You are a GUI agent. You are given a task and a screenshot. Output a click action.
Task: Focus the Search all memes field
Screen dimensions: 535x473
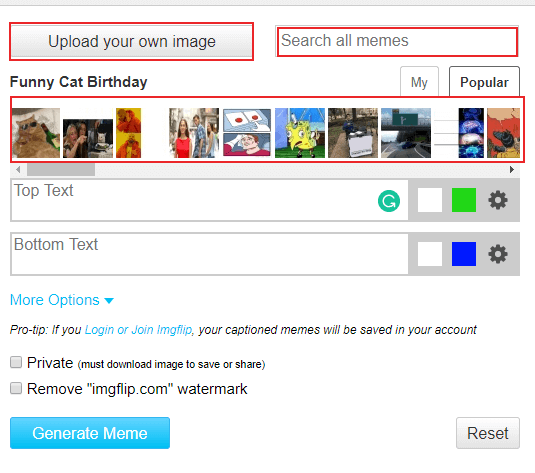[397, 41]
